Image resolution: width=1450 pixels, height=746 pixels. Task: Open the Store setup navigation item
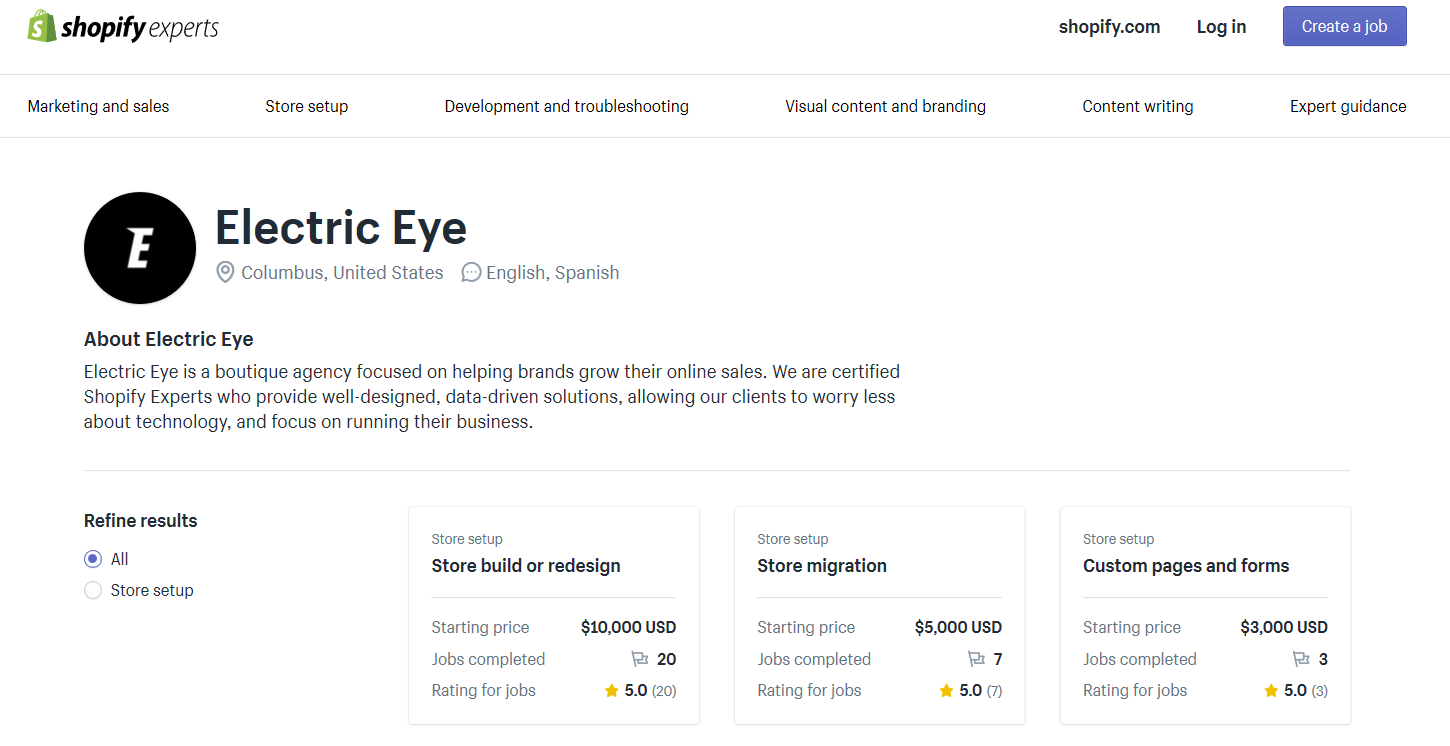[x=307, y=106]
